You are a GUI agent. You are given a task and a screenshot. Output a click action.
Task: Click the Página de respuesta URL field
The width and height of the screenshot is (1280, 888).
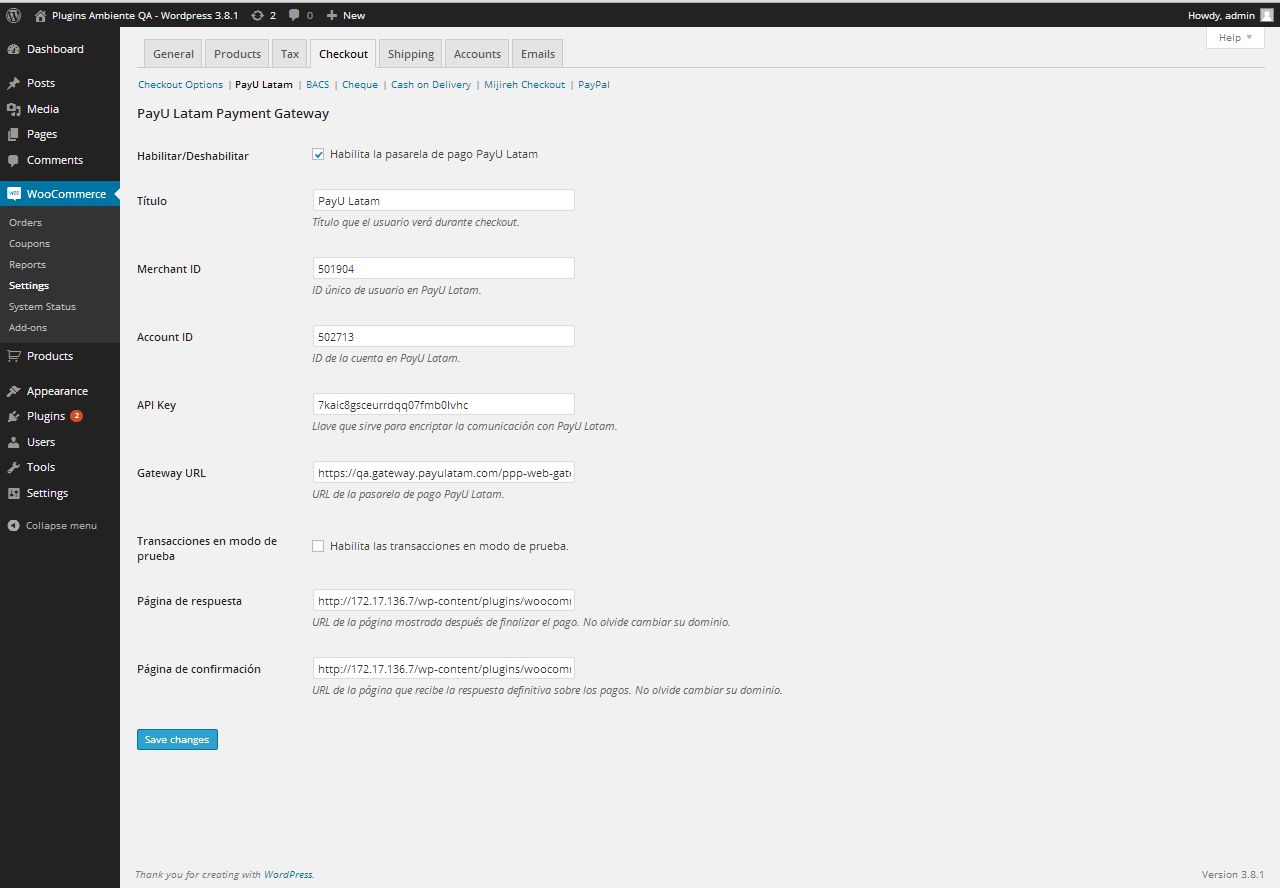pyautogui.click(x=444, y=600)
